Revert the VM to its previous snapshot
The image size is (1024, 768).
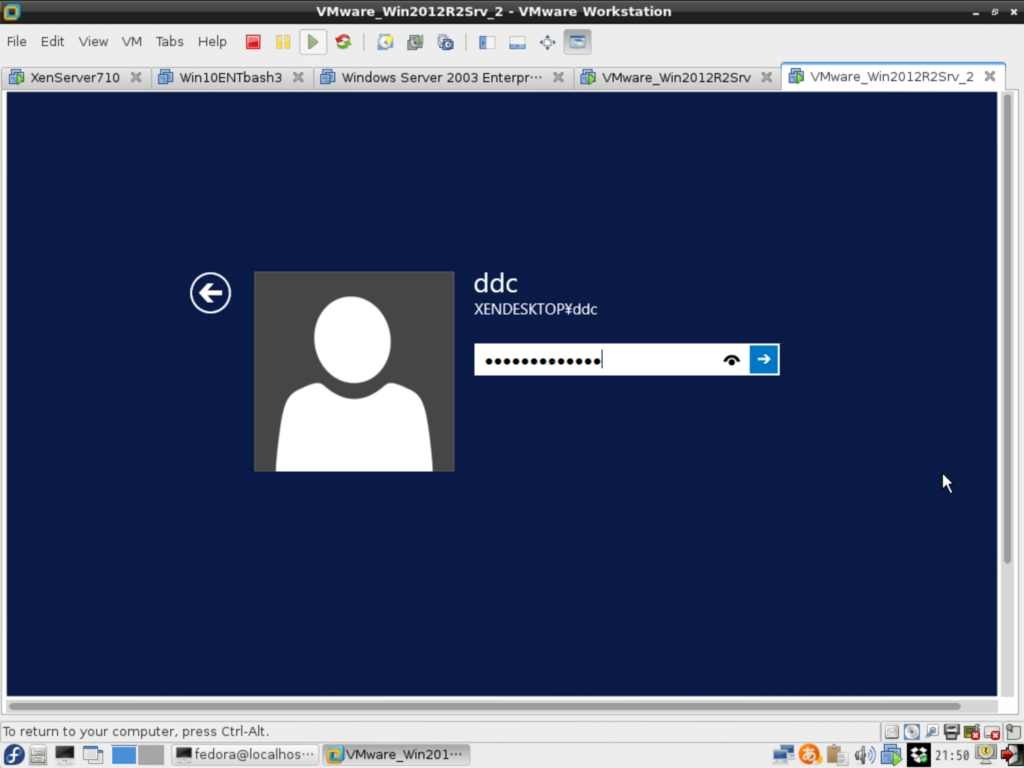click(x=415, y=42)
